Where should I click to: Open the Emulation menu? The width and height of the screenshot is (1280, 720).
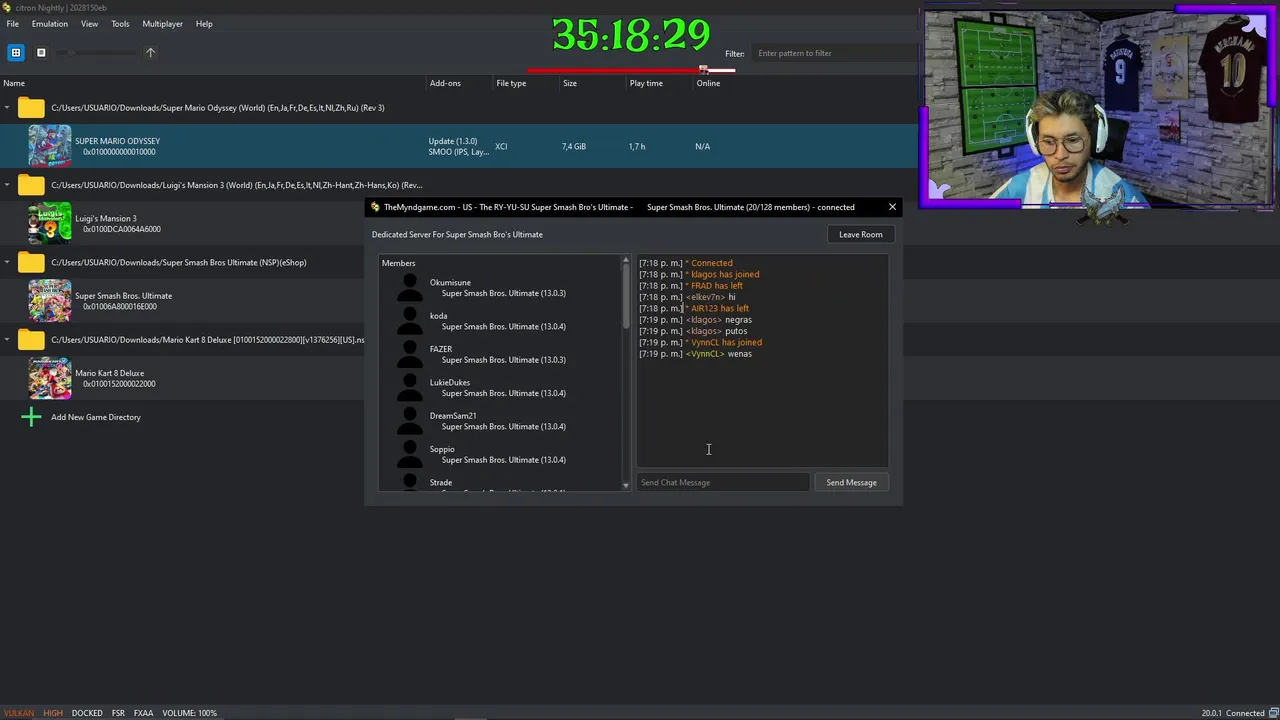50,24
